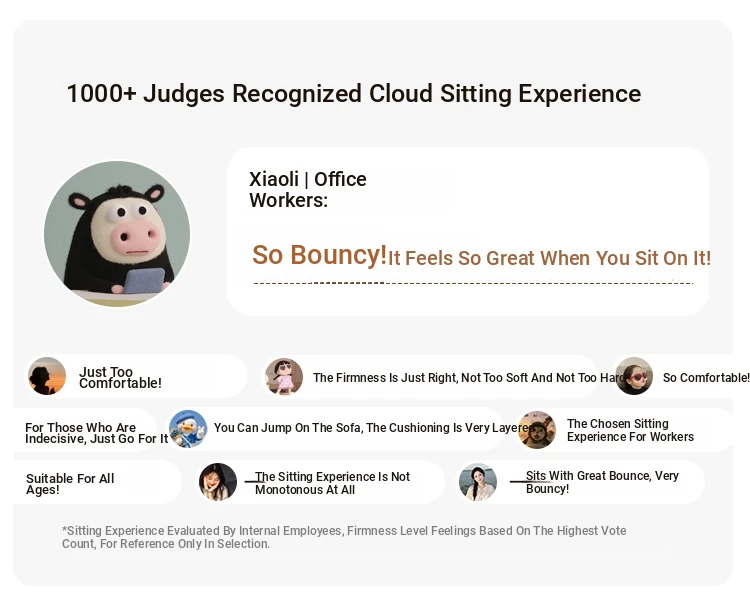Screen dimensions: 750x593
Task: Click the avatar beside The Chosen Sitting Experience
Action: tap(537, 430)
